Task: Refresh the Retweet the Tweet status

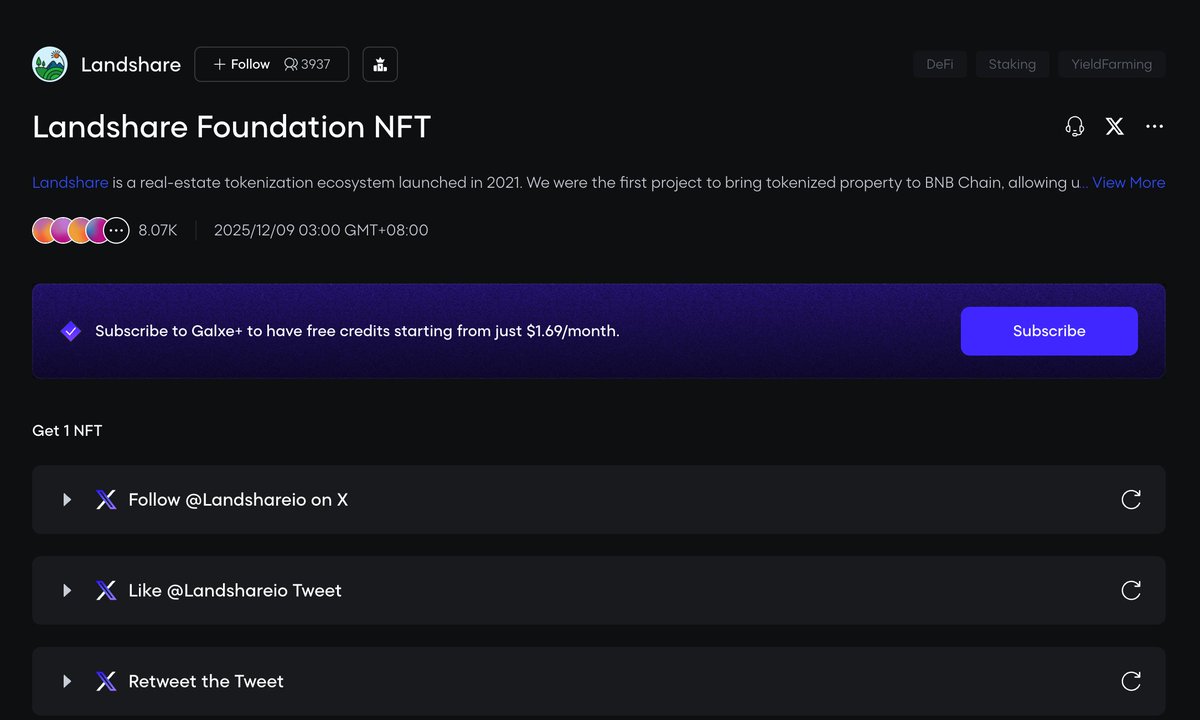Action: (x=1131, y=682)
